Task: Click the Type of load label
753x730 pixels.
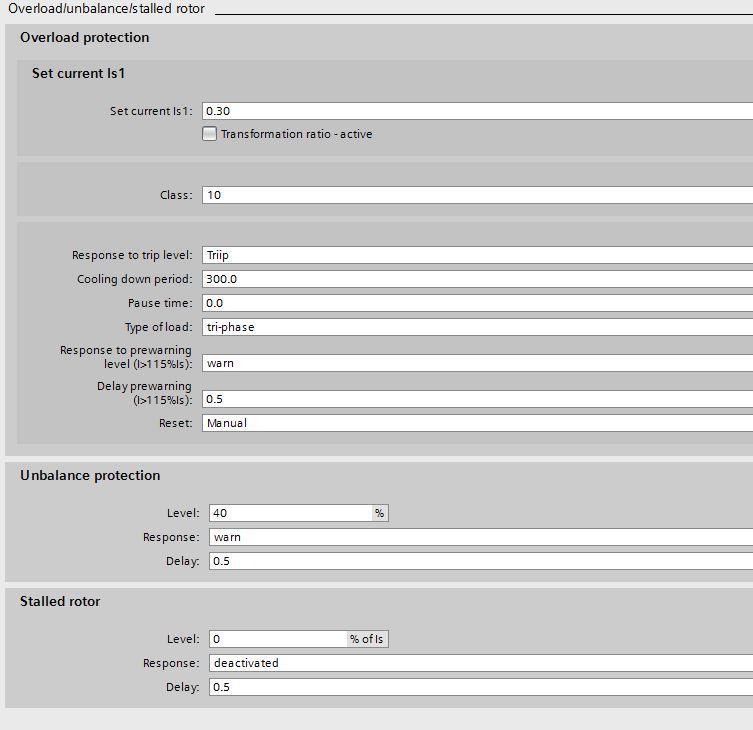Action: (158, 327)
